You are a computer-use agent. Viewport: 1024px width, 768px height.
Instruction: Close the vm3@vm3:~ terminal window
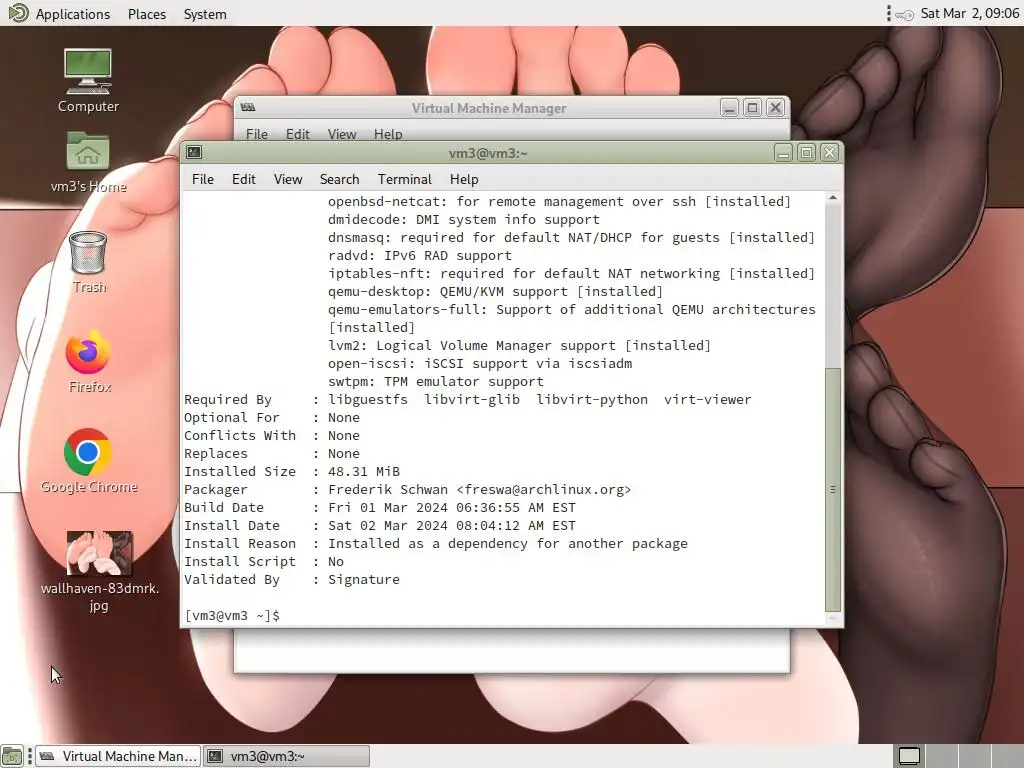click(829, 153)
